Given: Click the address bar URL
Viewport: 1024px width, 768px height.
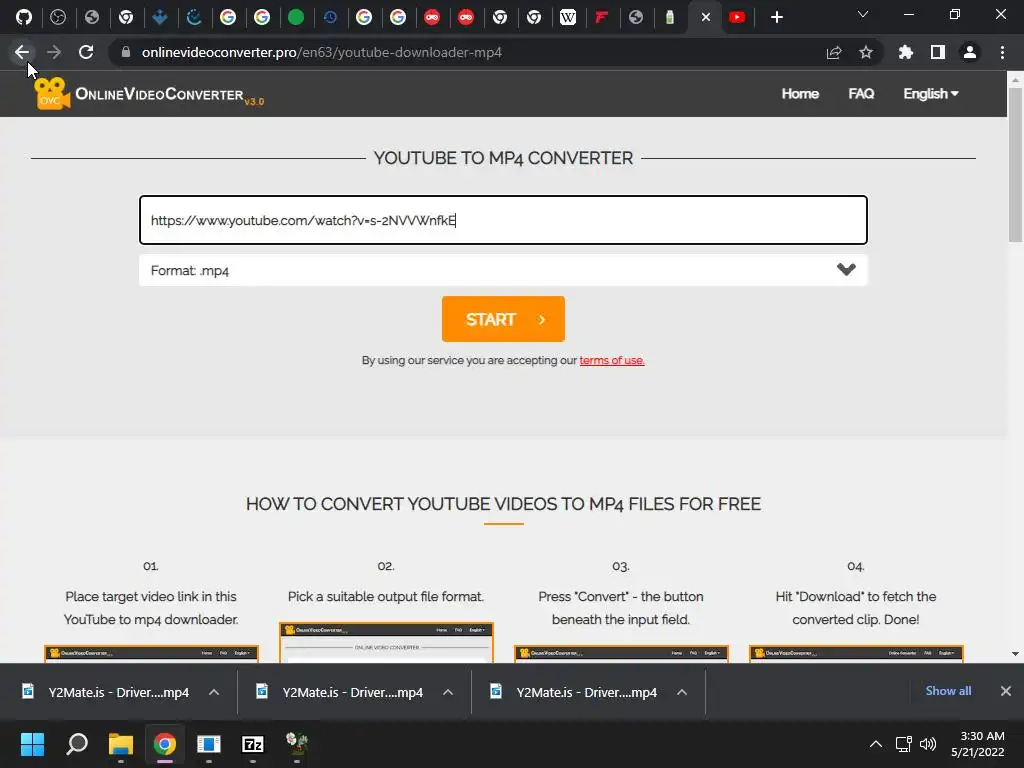Looking at the screenshot, I should coord(321,52).
